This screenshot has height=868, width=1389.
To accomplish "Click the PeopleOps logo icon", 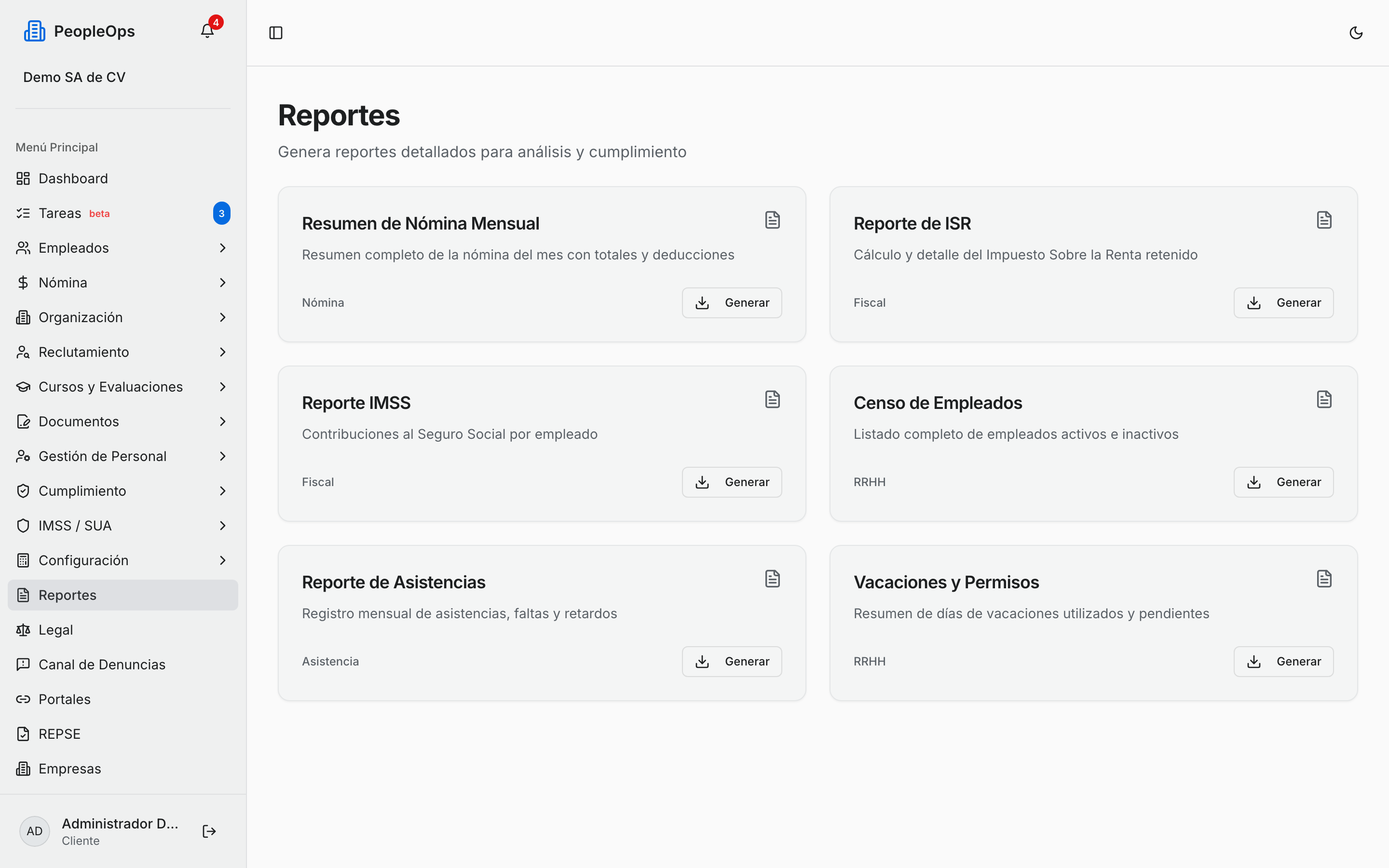I will pyautogui.click(x=34, y=31).
